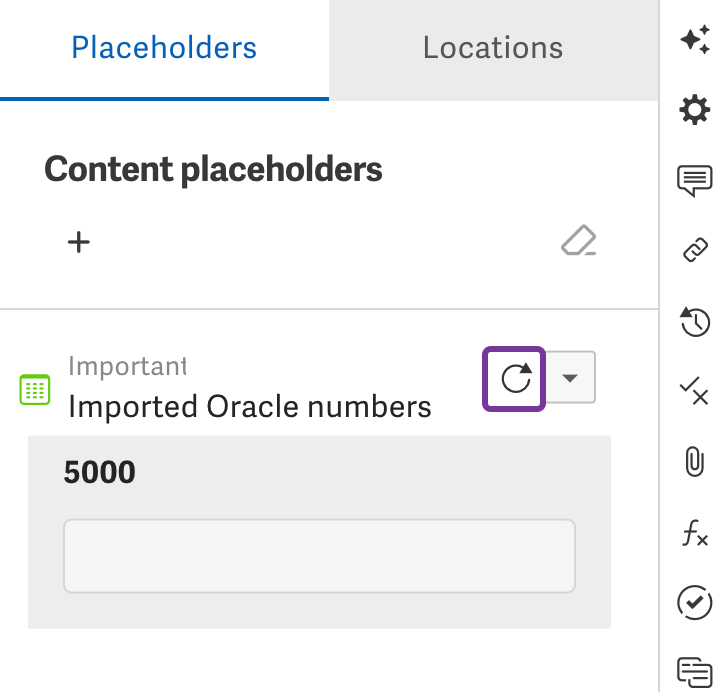The width and height of the screenshot is (728, 692).
Task: Click the green table icon for Imported Oracle numbers
Action: [35, 390]
